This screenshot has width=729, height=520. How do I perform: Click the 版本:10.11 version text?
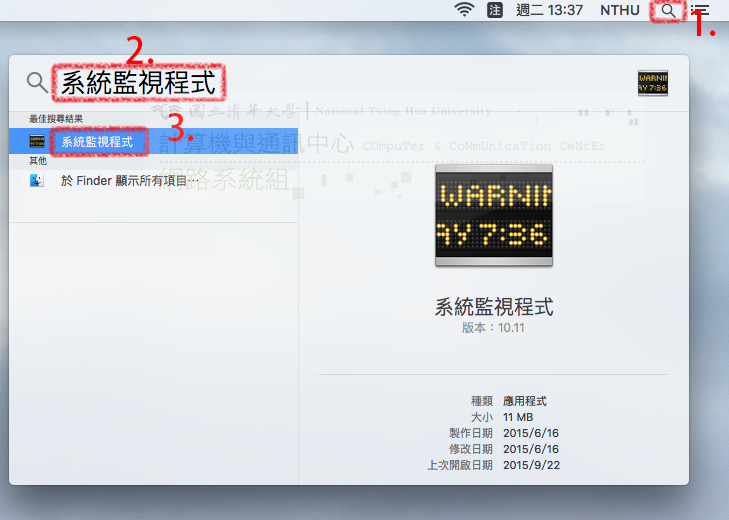pyautogui.click(x=494, y=328)
